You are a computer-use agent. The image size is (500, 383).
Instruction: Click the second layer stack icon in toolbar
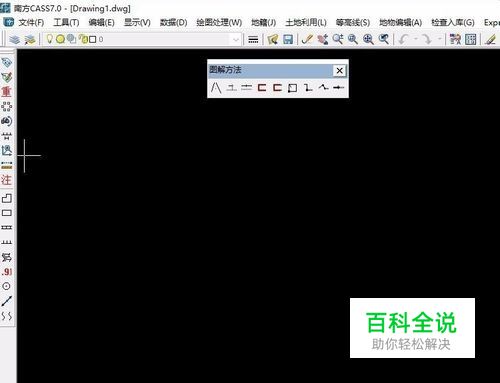point(30,39)
